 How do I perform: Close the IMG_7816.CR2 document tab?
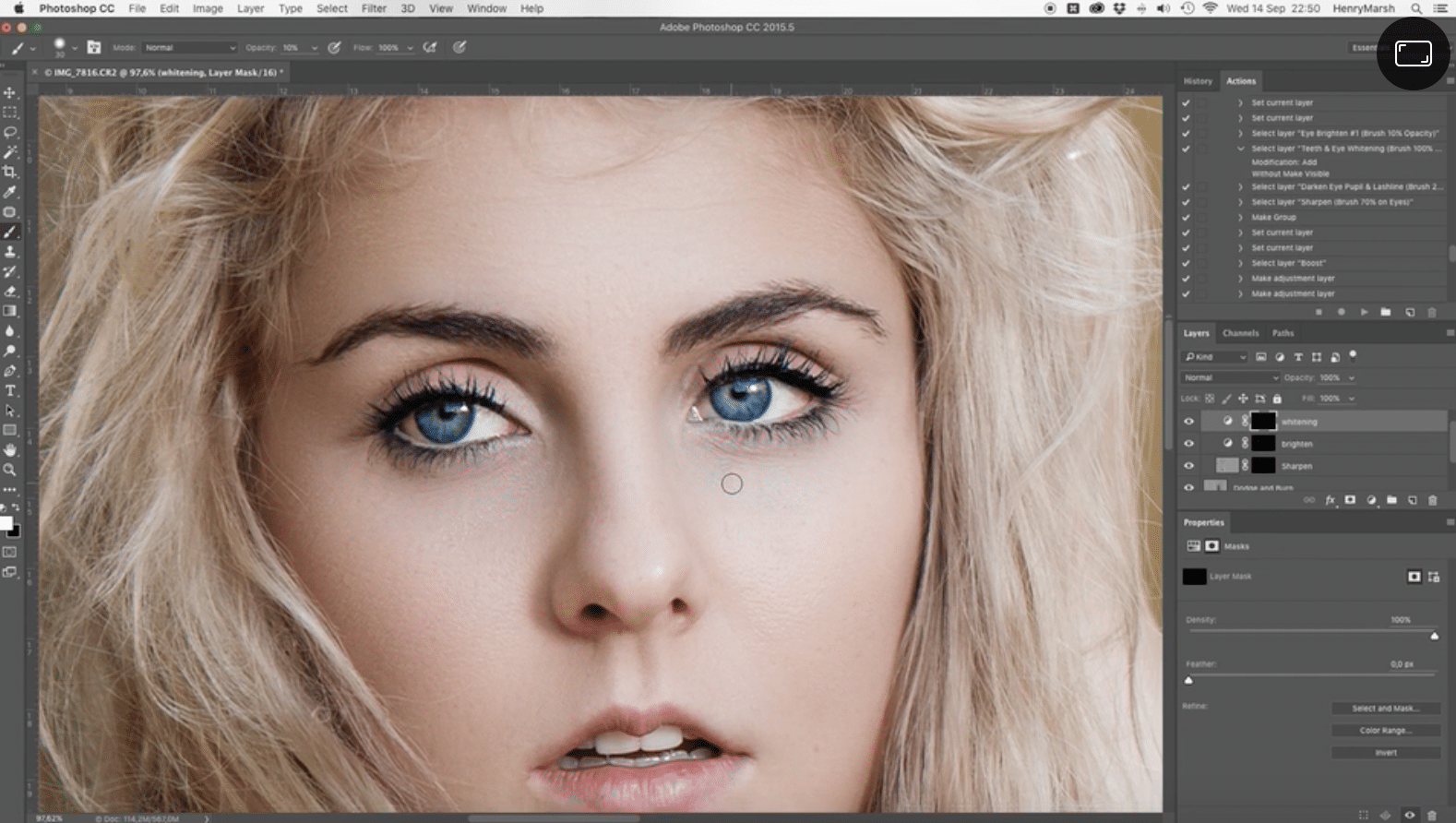pos(35,72)
